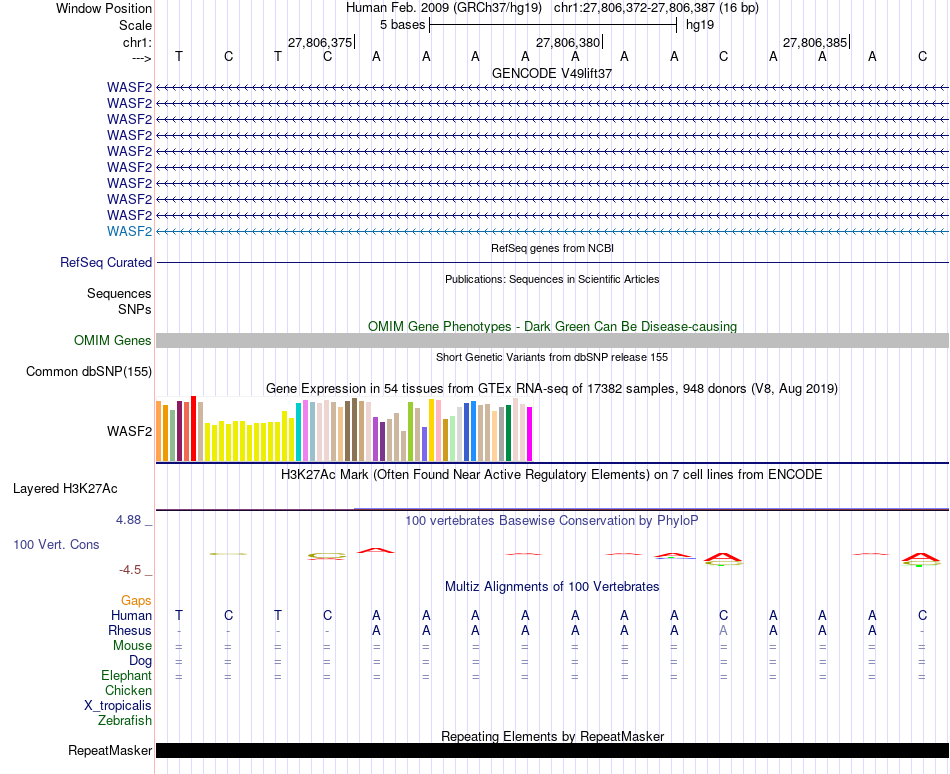Select the Chicken alignment row label
This screenshot has height=774, width=950.
(128, 690)
